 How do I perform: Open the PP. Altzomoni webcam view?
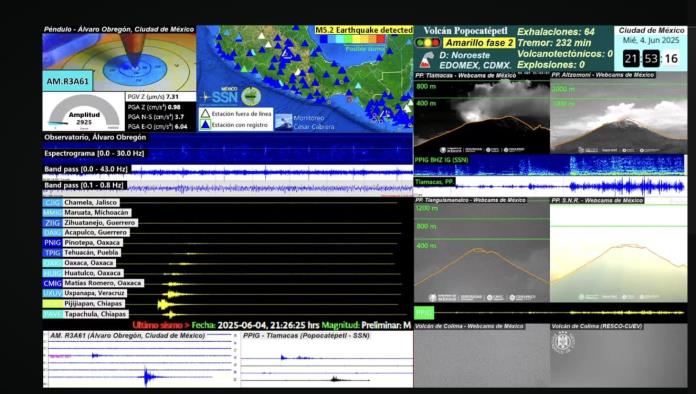tap(619, 113)
